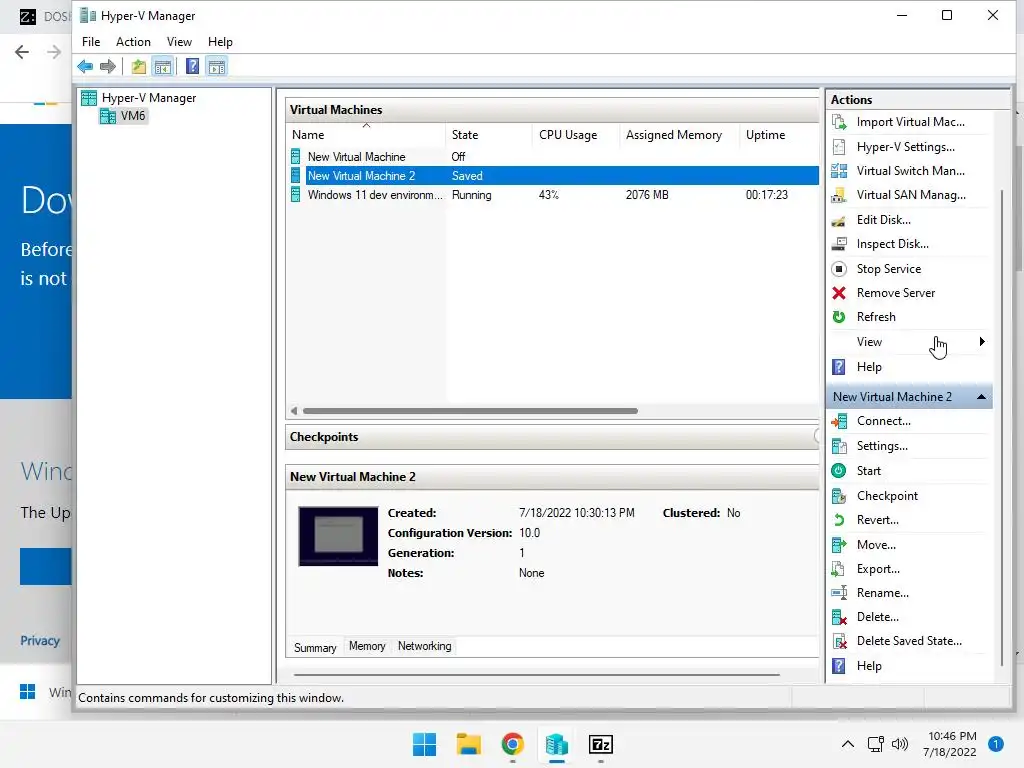Click the green Refresh icon
Screen dimensions: 1024x768
[839, 317]
